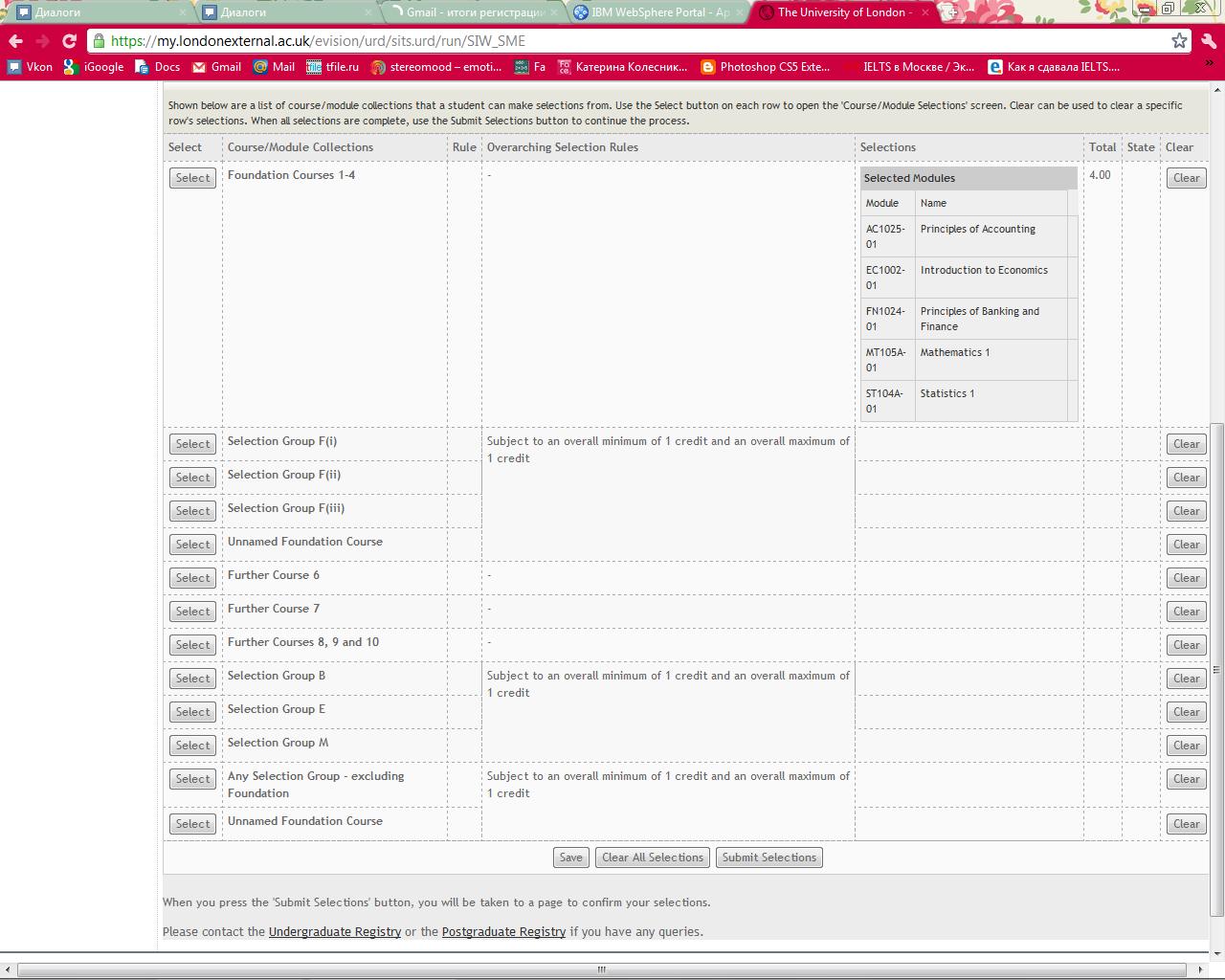
Task: Close the IBM WebSphere Portal tab
Action: pos(740,12)
